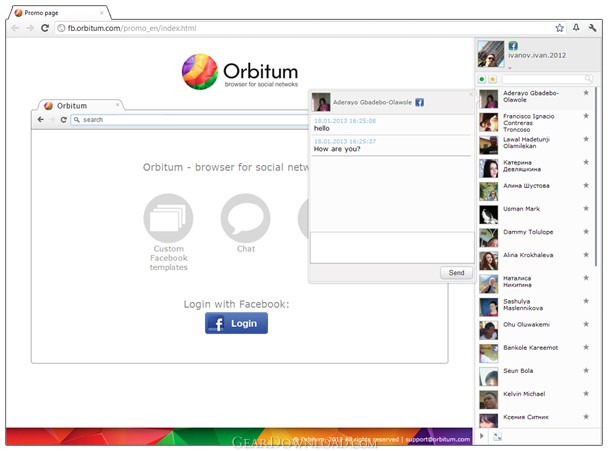
Task: Click the Facebook icon in chat header
Action: [419, 102]
